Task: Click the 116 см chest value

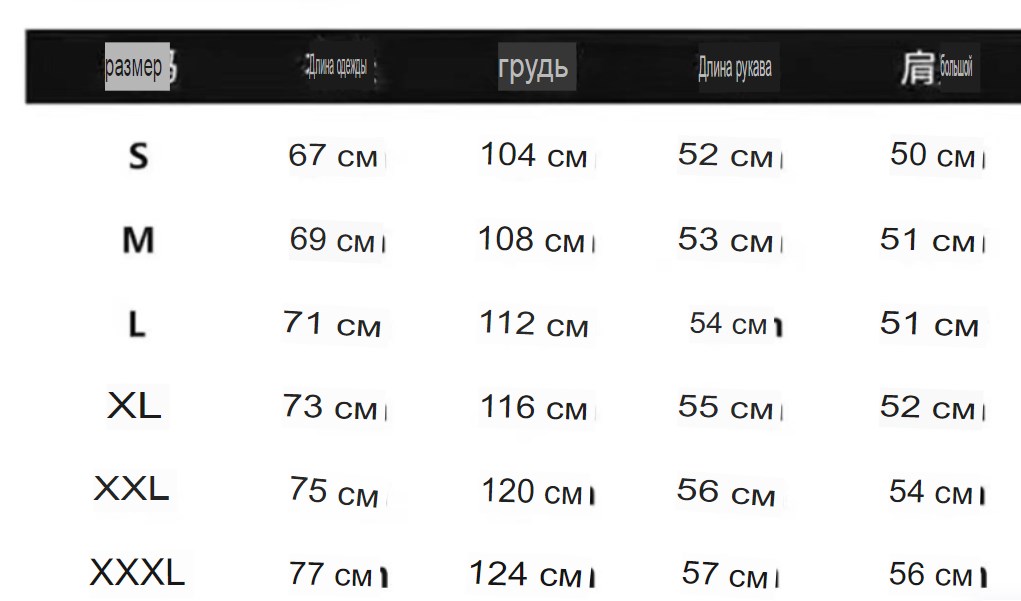Action: click(x=533, y=408)
